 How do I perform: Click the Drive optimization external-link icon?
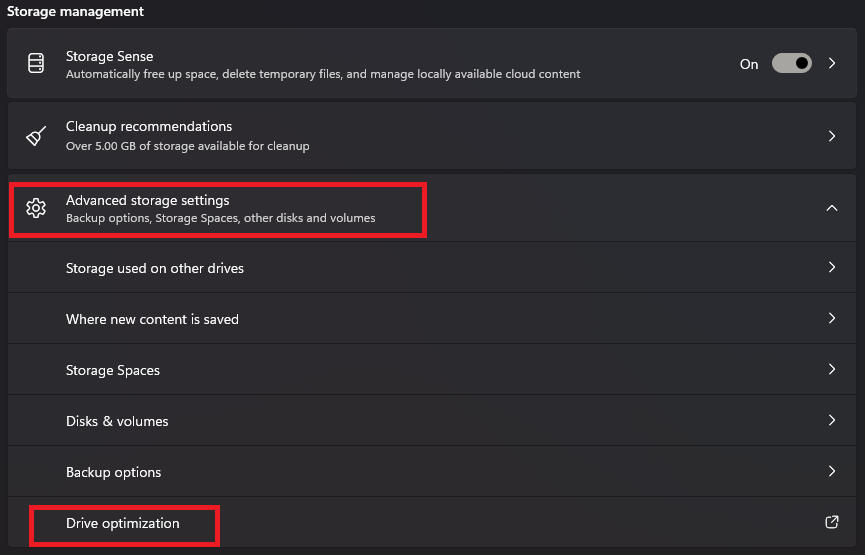point(831,522)
